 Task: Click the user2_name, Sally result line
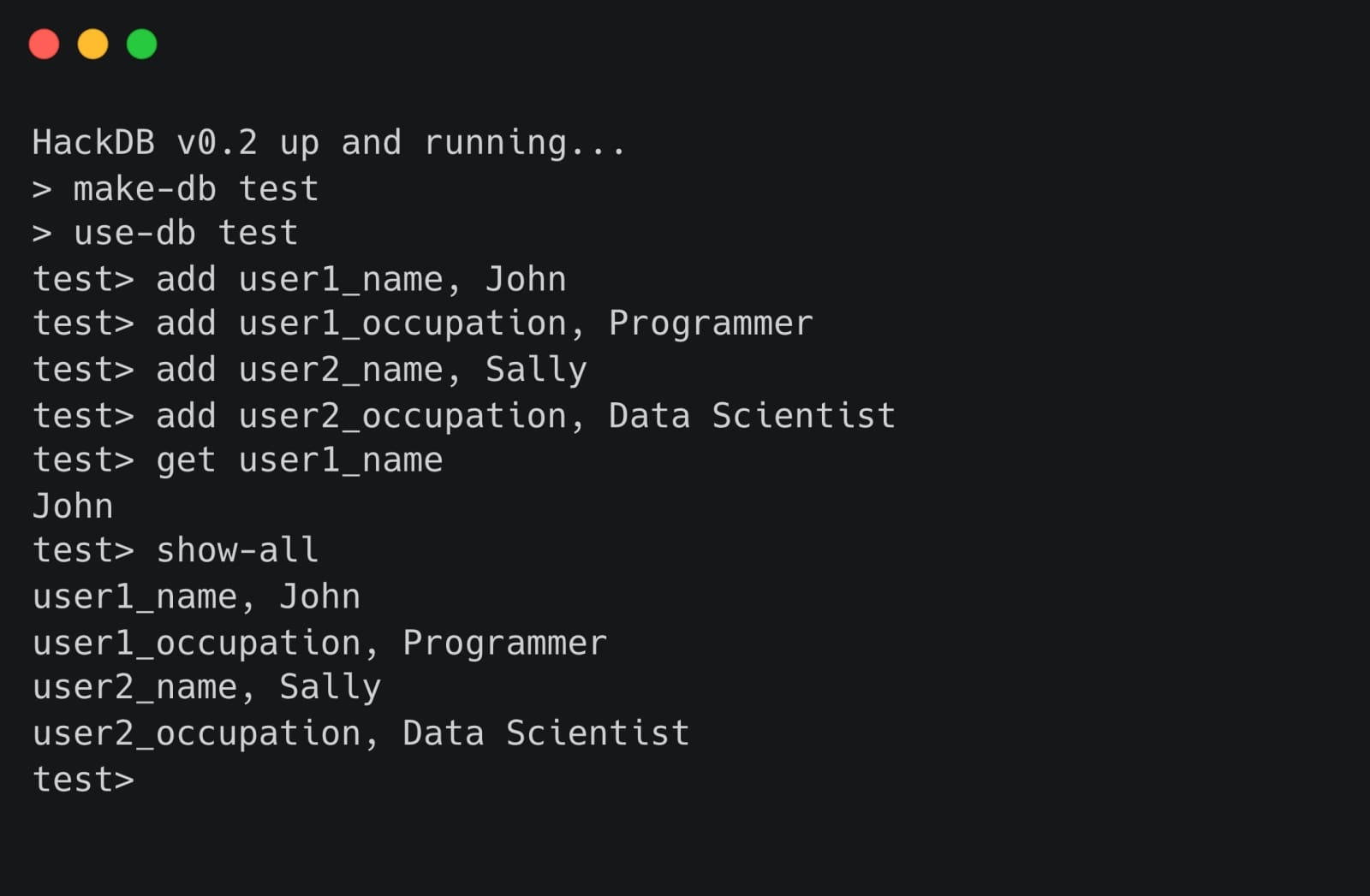[206, 685]
